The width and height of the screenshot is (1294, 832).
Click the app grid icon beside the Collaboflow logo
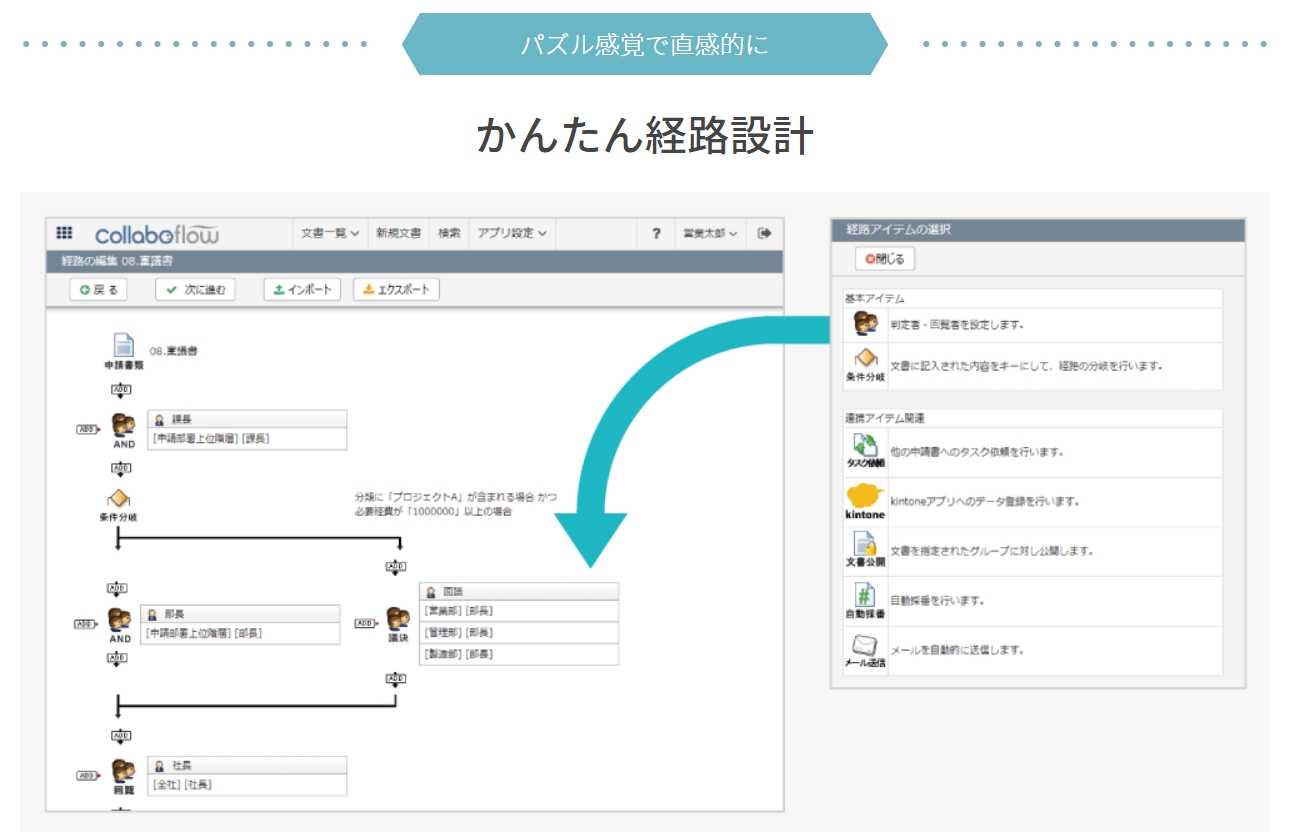click(x=64, y=233)
